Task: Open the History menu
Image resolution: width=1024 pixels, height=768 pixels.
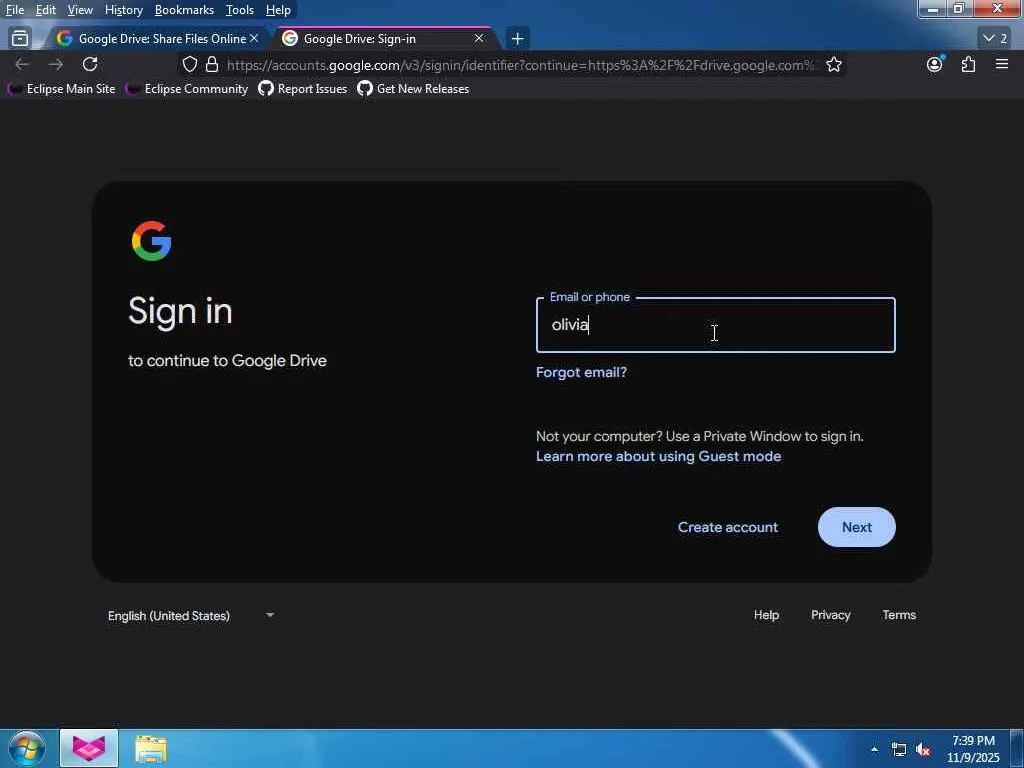Action: pos(123,10)
